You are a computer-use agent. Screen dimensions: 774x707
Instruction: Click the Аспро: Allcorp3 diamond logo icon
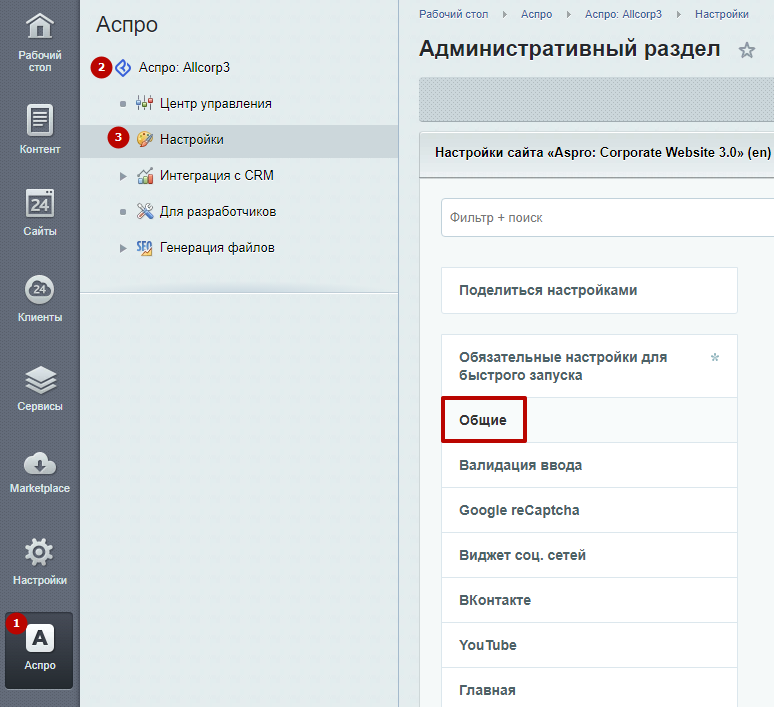point(123,68)
